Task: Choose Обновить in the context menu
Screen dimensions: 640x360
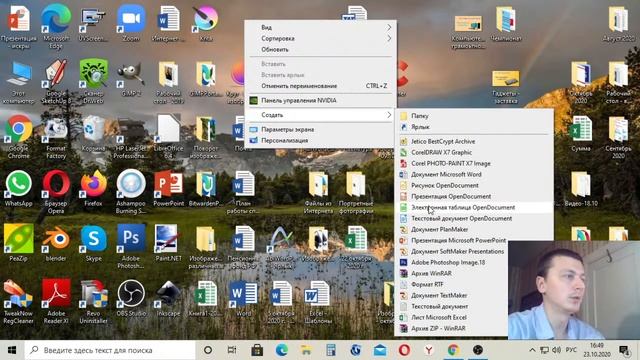Action: 320,49
